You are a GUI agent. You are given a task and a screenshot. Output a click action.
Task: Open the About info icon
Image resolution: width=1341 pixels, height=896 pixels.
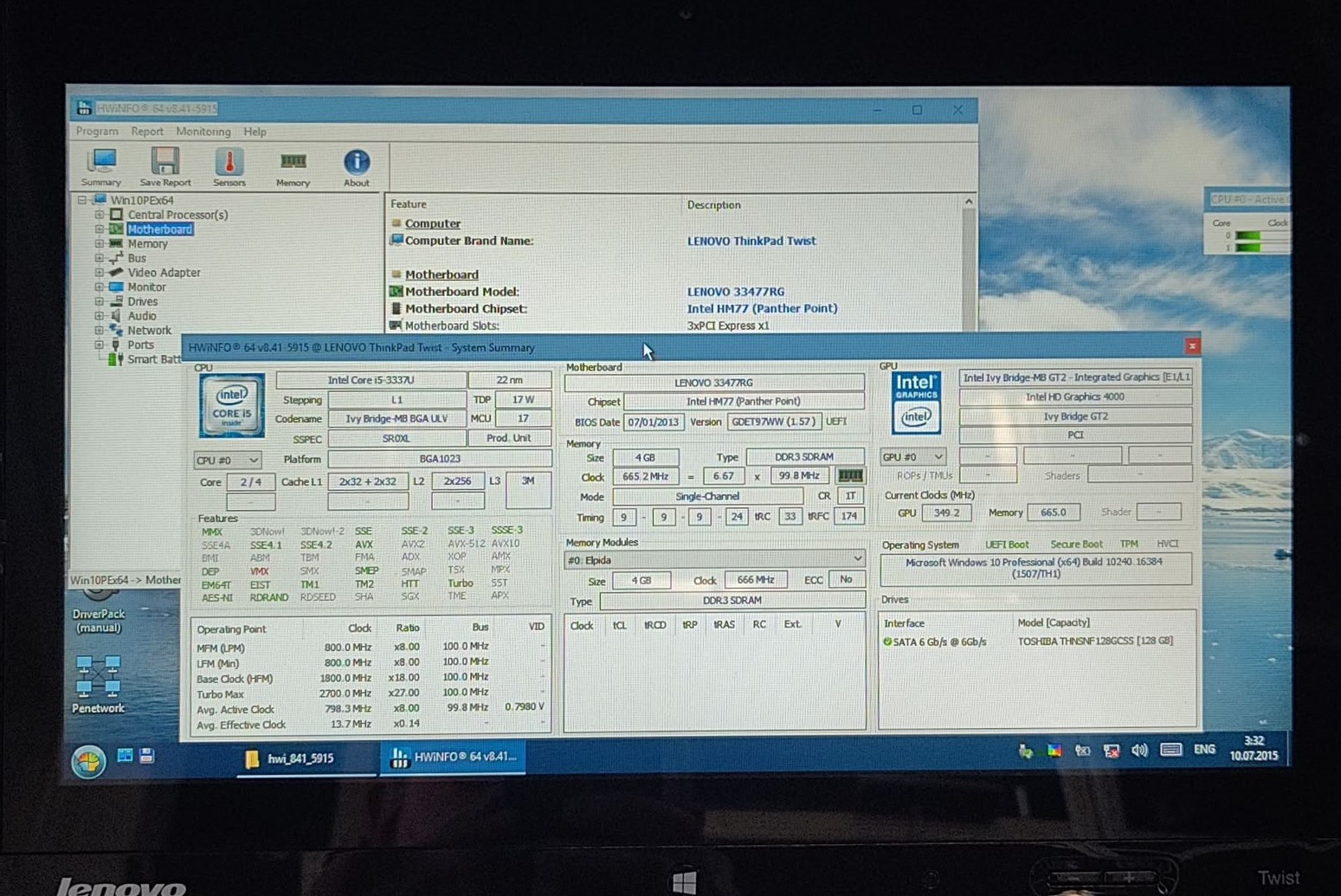(x=357, y=168)
